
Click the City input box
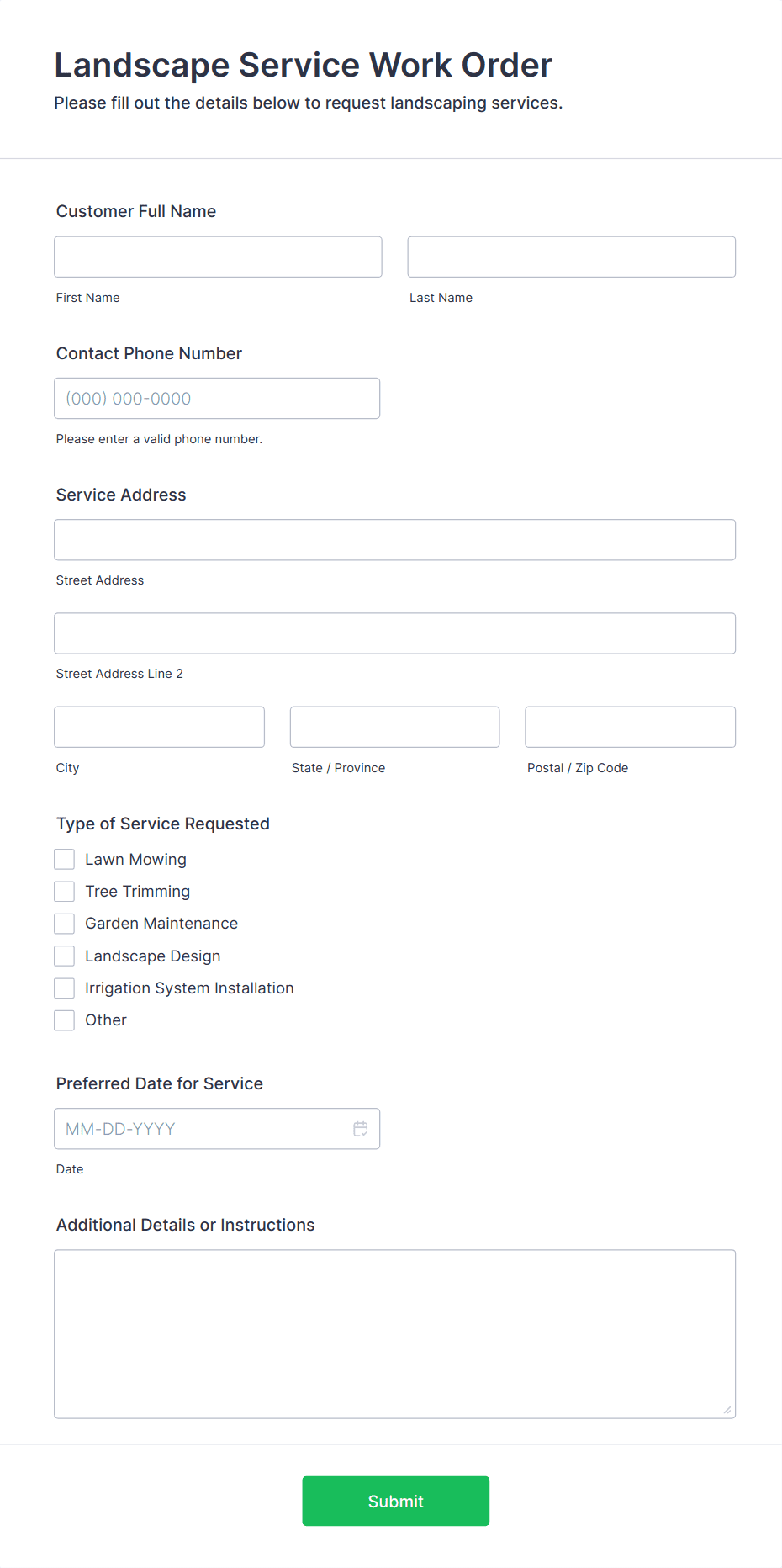tap(159, 727)
